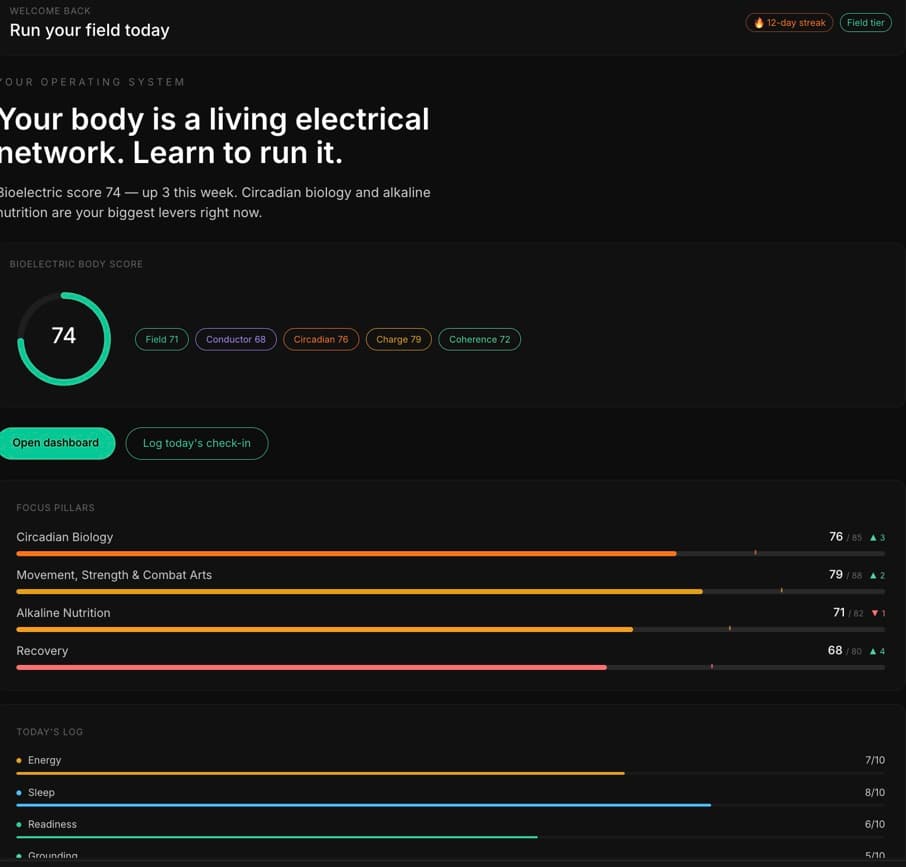Click the Readiness label in today's log

pyautogui.click(x=52, y=824)
